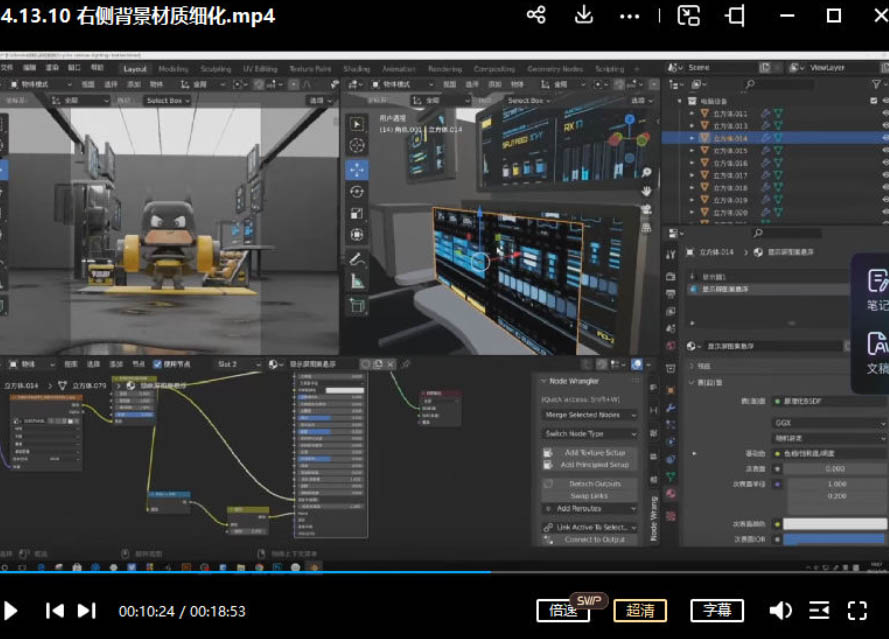
Task: Skip to the next video
Action: pyautogui.click(x=87, y=611)
